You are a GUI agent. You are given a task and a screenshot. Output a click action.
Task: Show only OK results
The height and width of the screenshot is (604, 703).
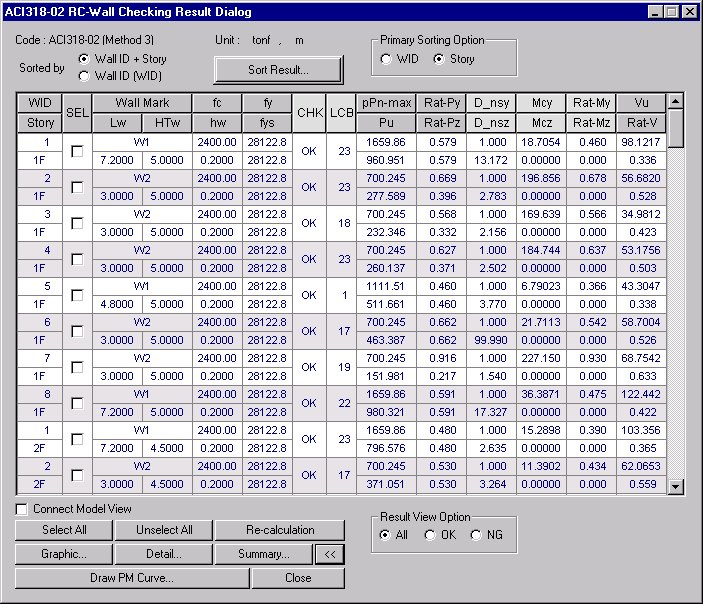[431, 535]
